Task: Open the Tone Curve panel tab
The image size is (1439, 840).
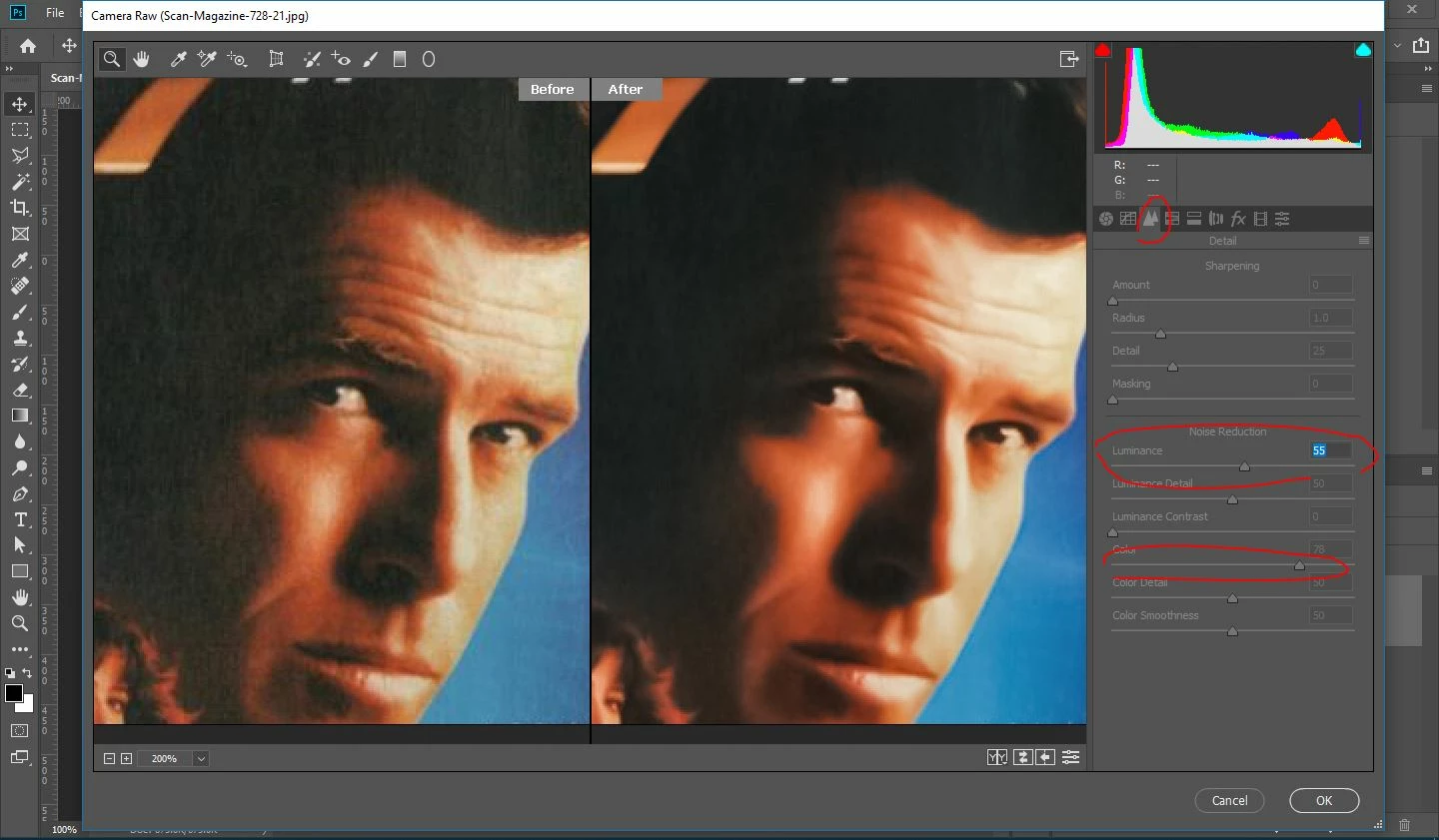Action: click(x=1128, y=219)
